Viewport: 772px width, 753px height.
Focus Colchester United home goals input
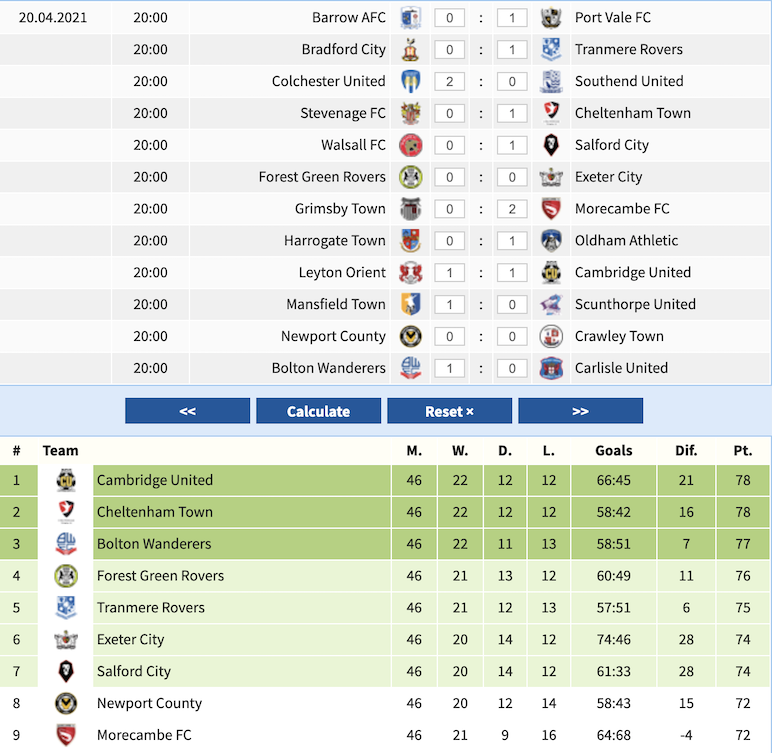(x=450, y=82)
